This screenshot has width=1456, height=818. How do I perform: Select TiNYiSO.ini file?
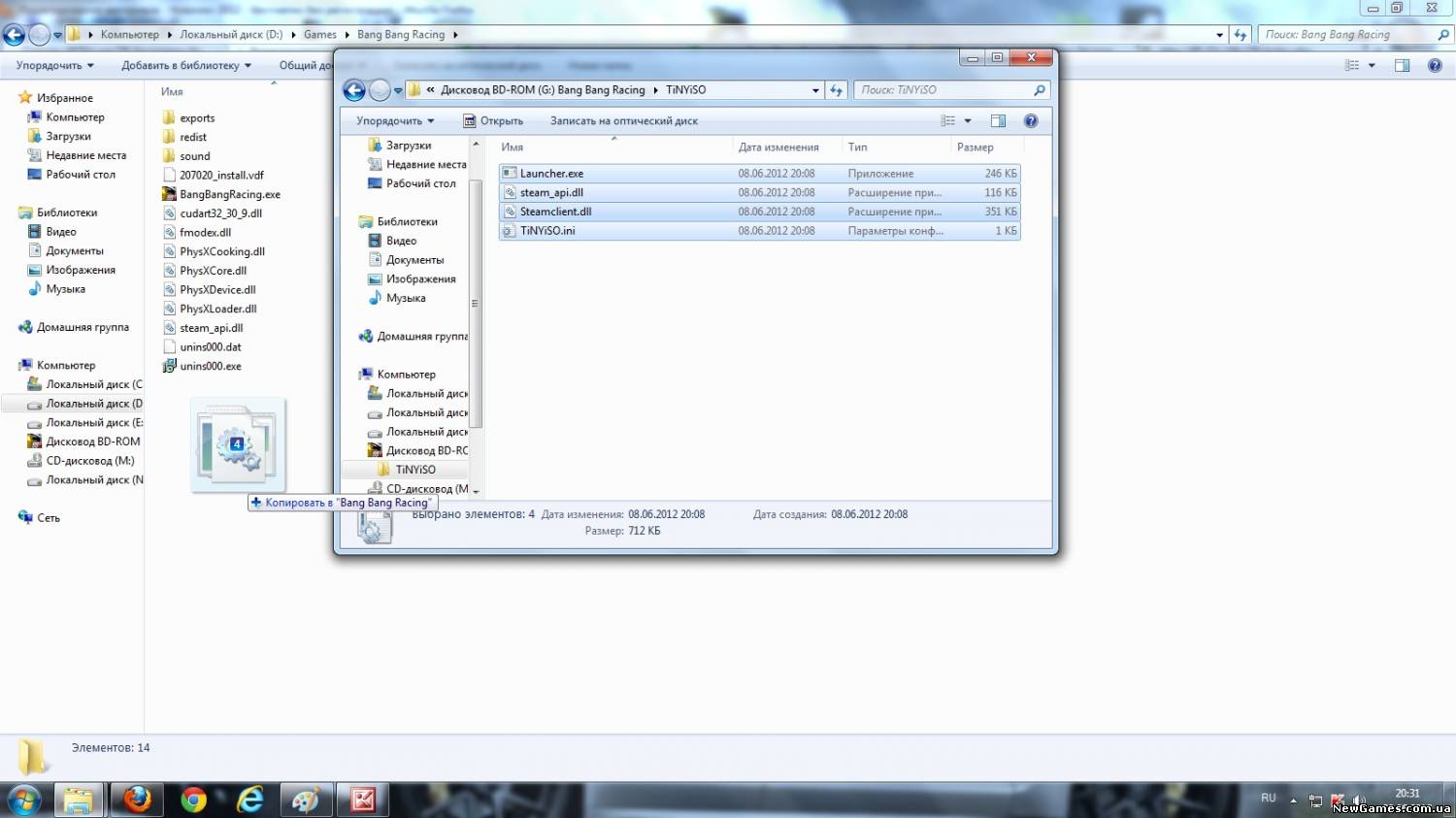[x=759, y=231]
